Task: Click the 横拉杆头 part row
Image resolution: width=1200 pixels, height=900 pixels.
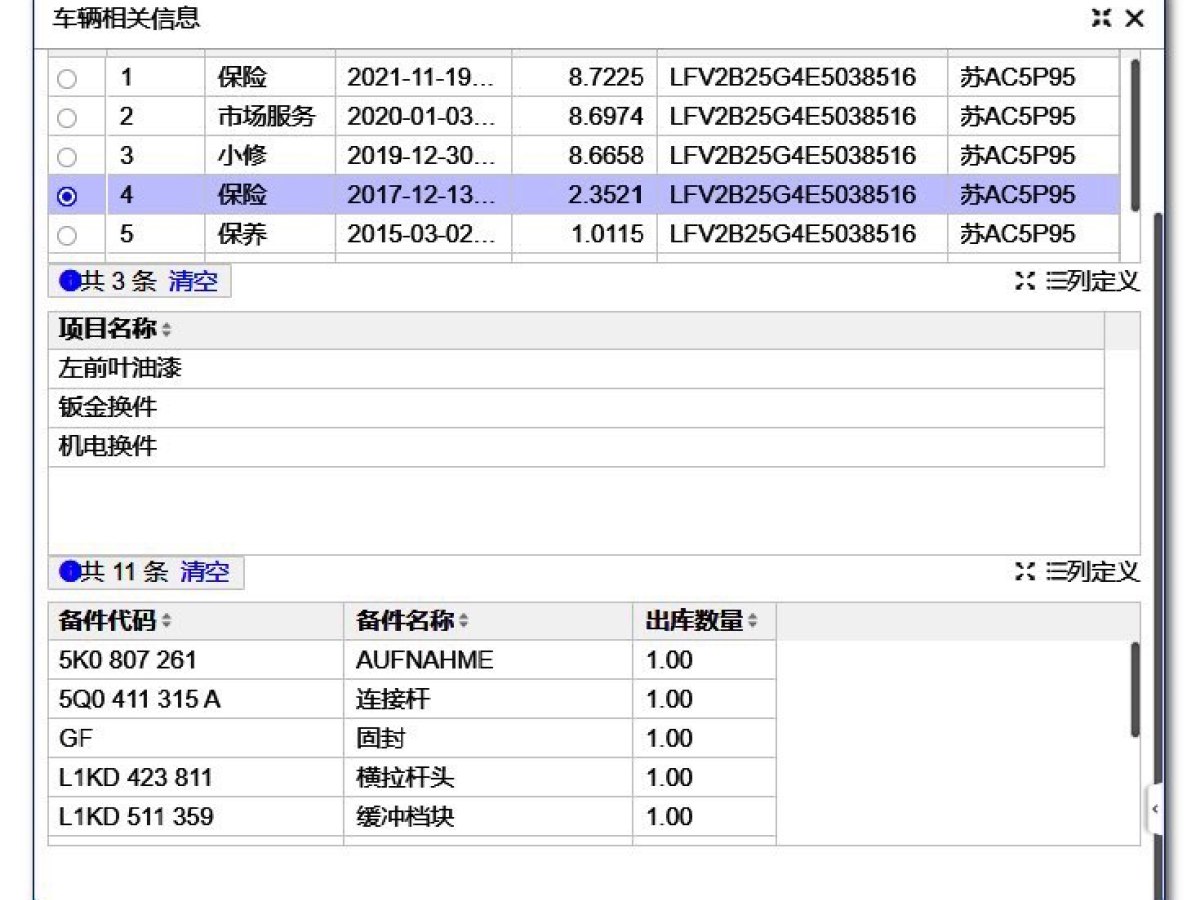Action: [x=405, y=778]
